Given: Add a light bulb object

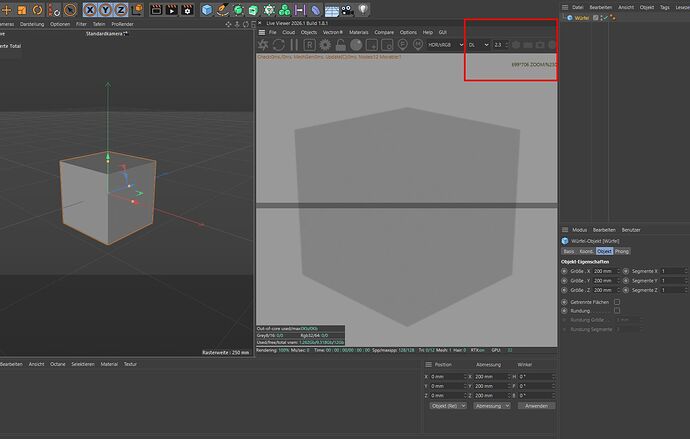Looking at the screenshot, I should (363, 9).
